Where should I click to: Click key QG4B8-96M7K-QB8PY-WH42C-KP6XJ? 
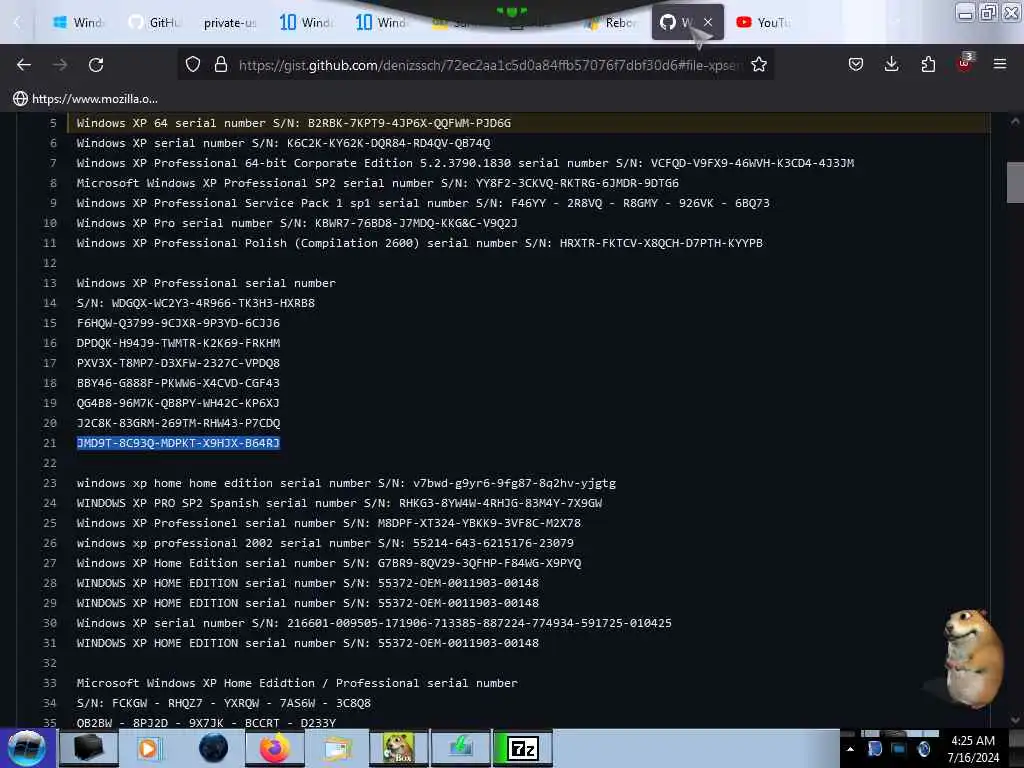[178, 403]
